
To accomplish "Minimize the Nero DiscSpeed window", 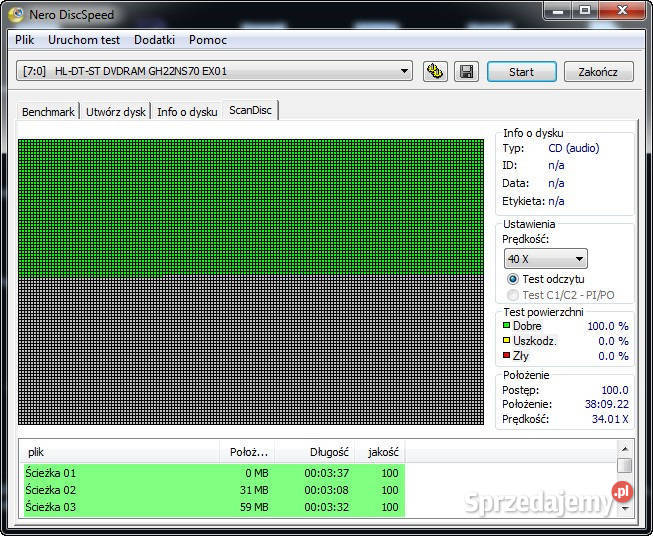I will click(x=558, y=10).
